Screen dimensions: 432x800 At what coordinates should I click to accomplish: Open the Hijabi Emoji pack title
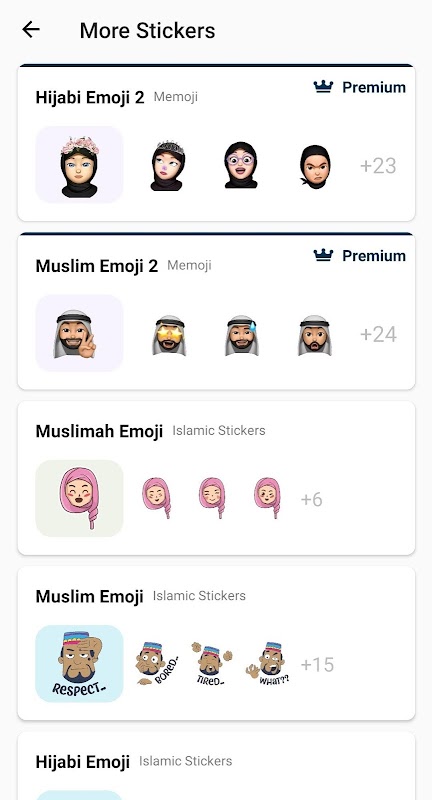tap(83, 762)
